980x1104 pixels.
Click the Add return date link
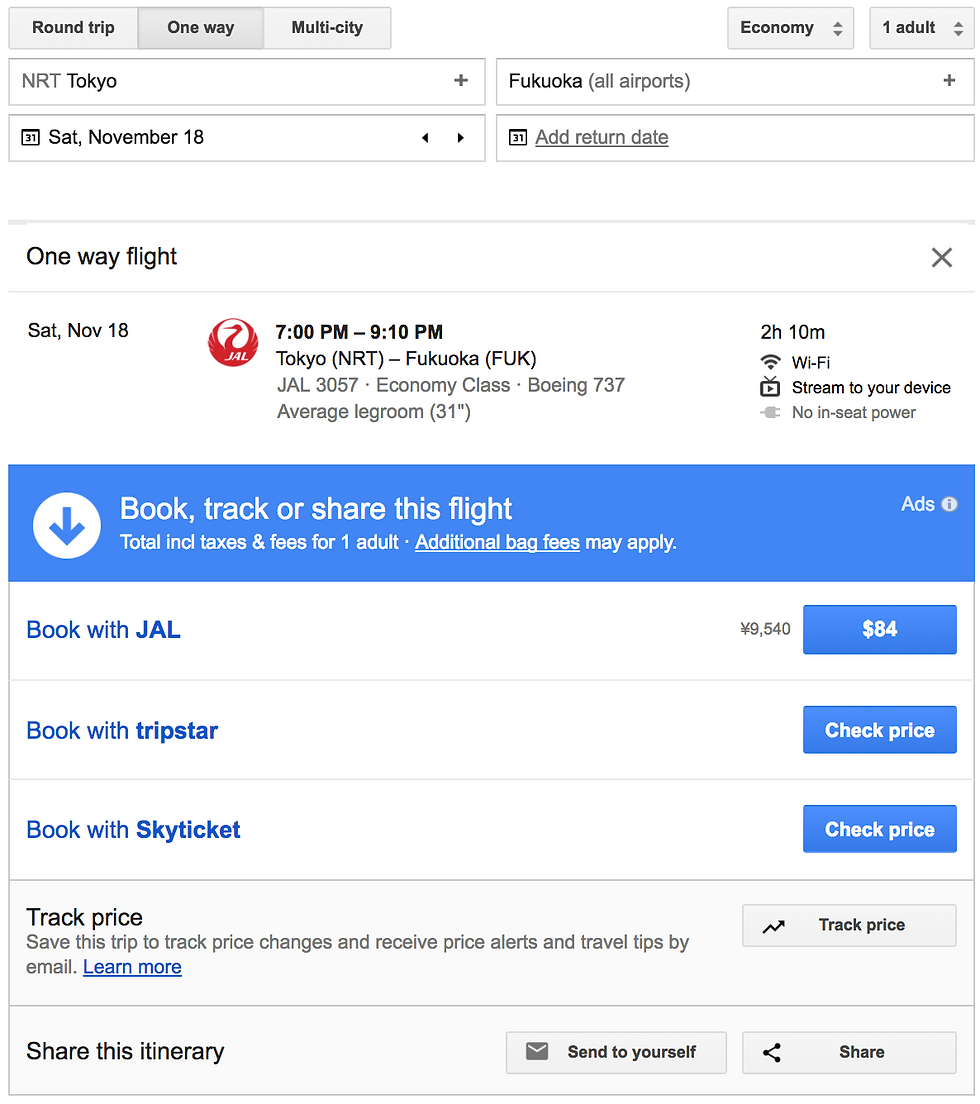click(x=602, y=137)
